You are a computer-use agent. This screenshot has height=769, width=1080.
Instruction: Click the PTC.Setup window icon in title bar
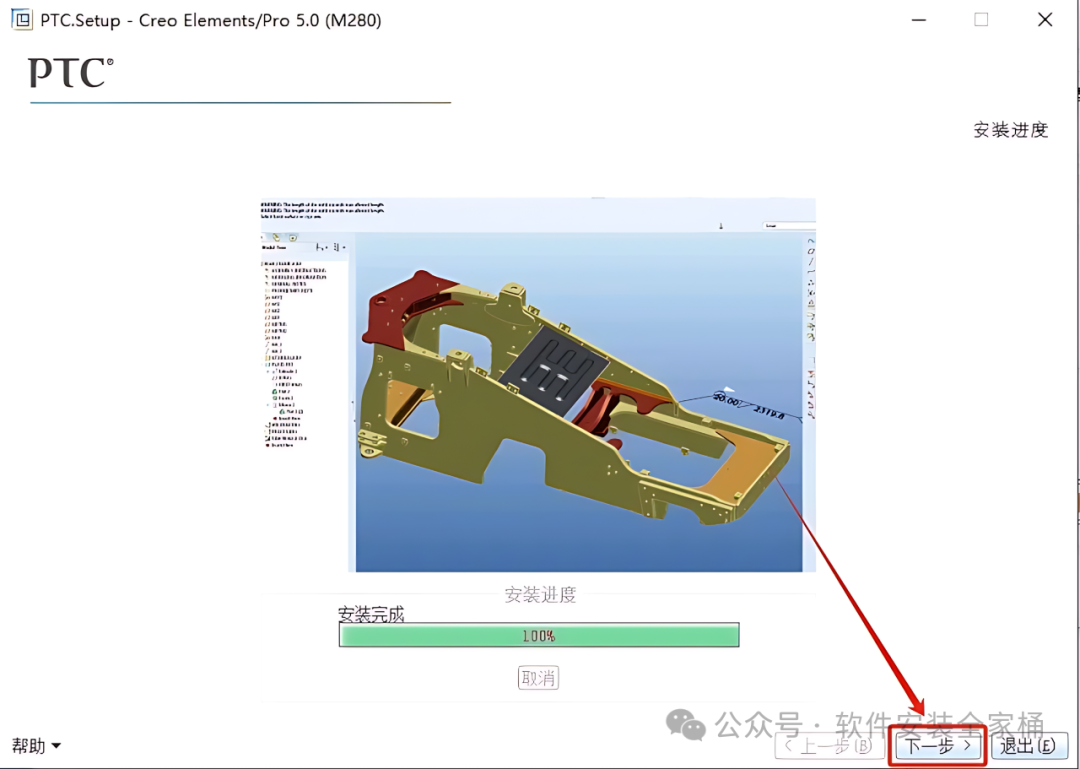coord(21,19)
